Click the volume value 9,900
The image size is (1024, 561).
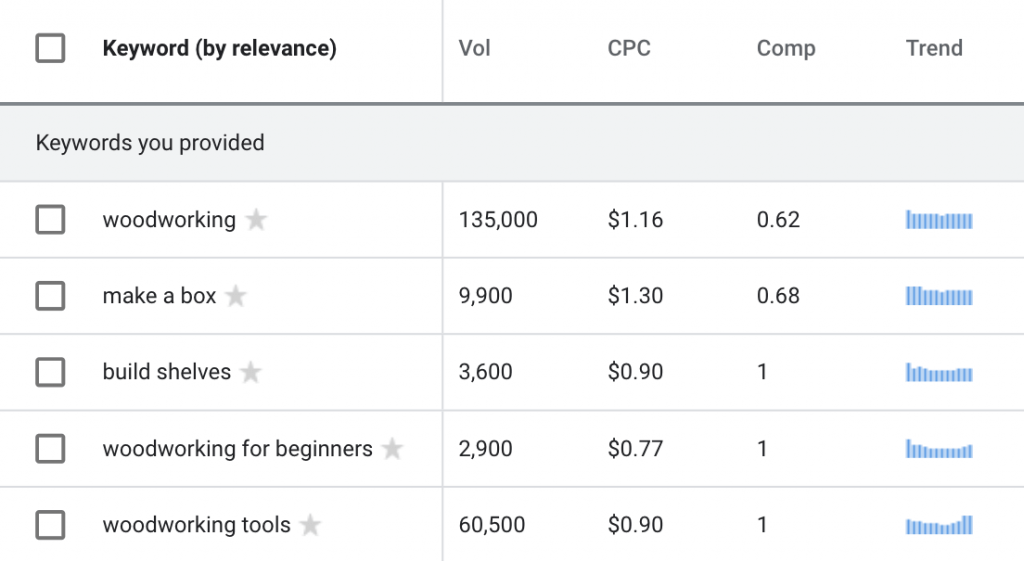click(x=485, y=296)
